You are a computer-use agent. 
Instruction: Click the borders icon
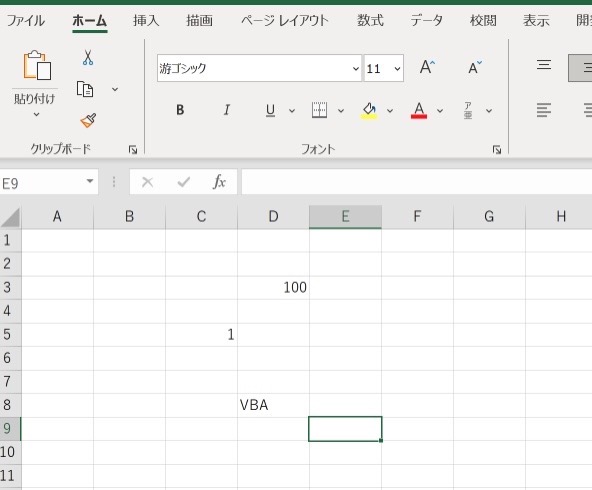point(319,110)
